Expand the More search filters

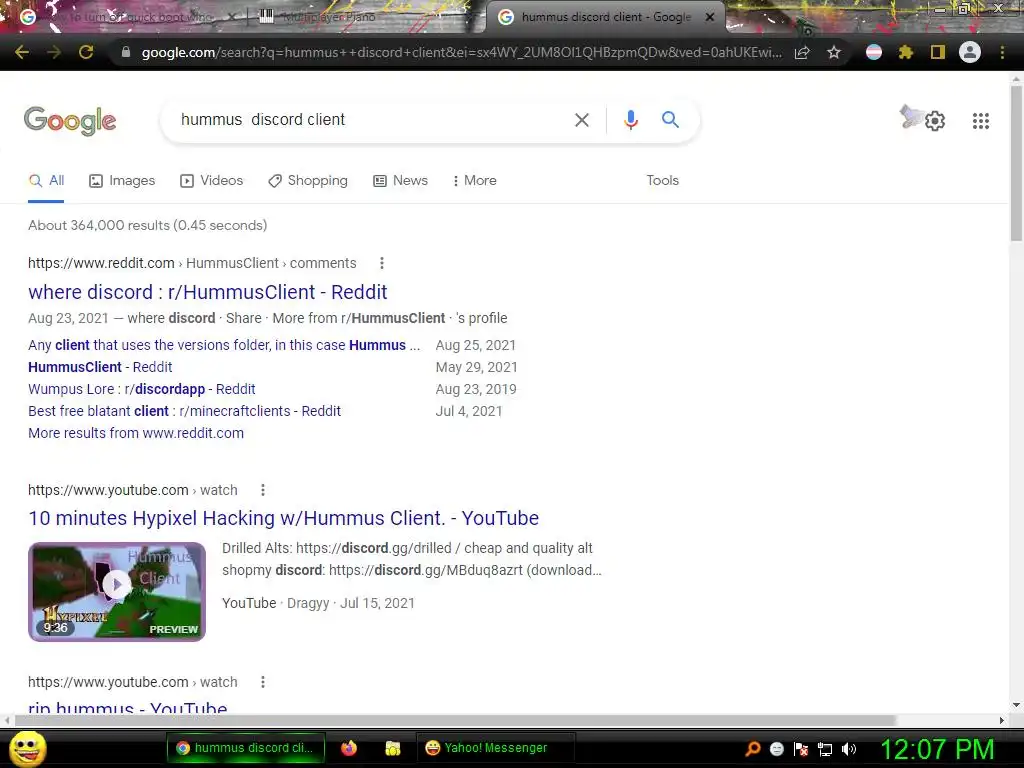[x=475, y=181]
